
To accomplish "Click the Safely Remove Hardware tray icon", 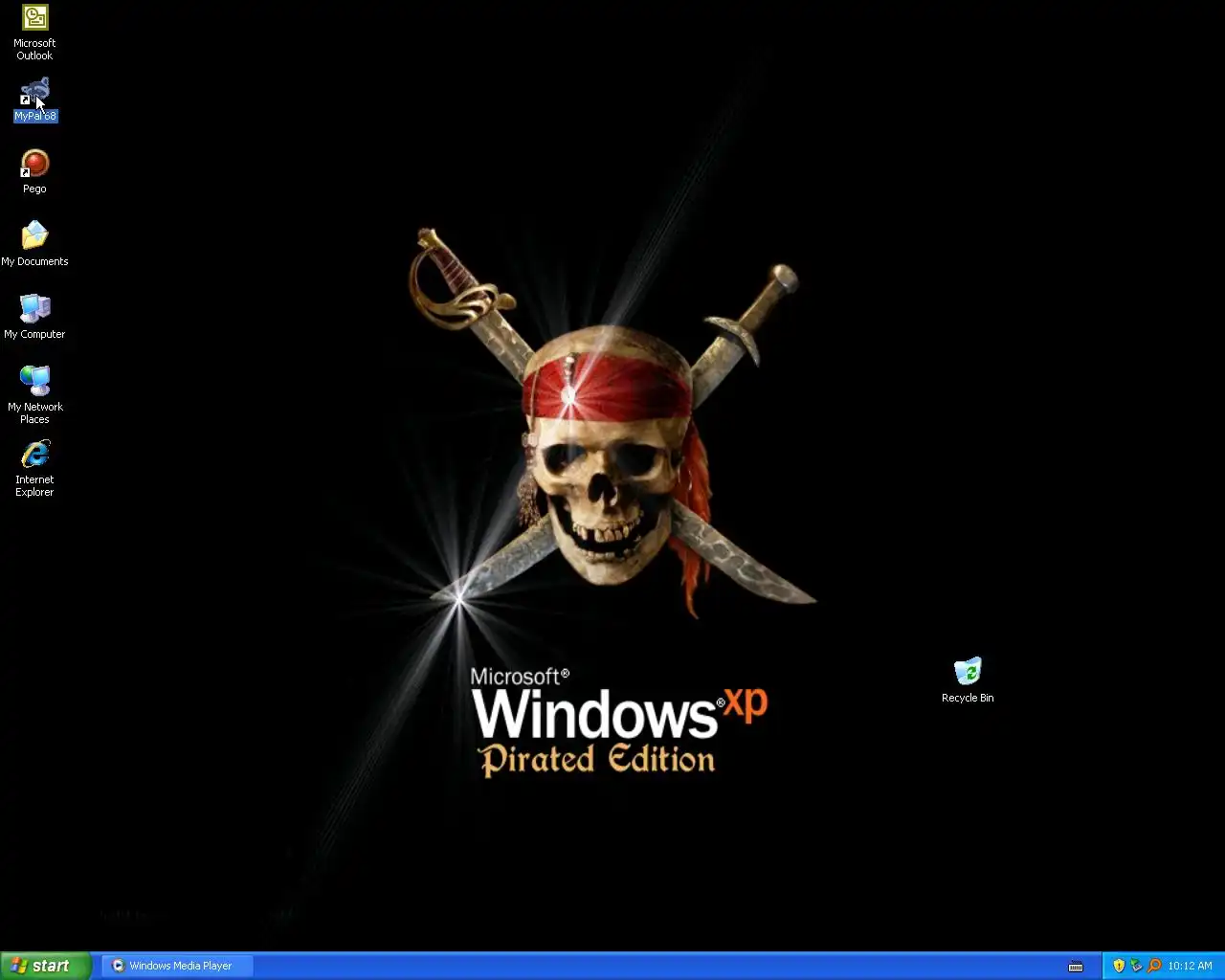I will 1137,966.
